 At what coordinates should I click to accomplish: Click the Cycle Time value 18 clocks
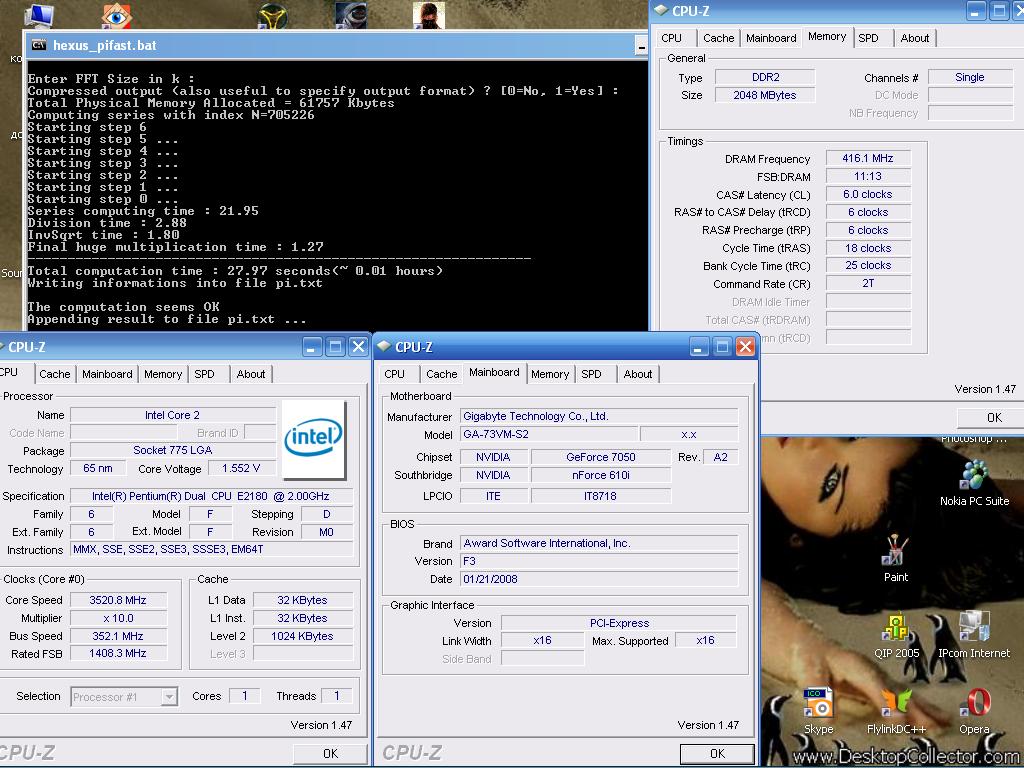pyautogui.click(x=867, y=248)
